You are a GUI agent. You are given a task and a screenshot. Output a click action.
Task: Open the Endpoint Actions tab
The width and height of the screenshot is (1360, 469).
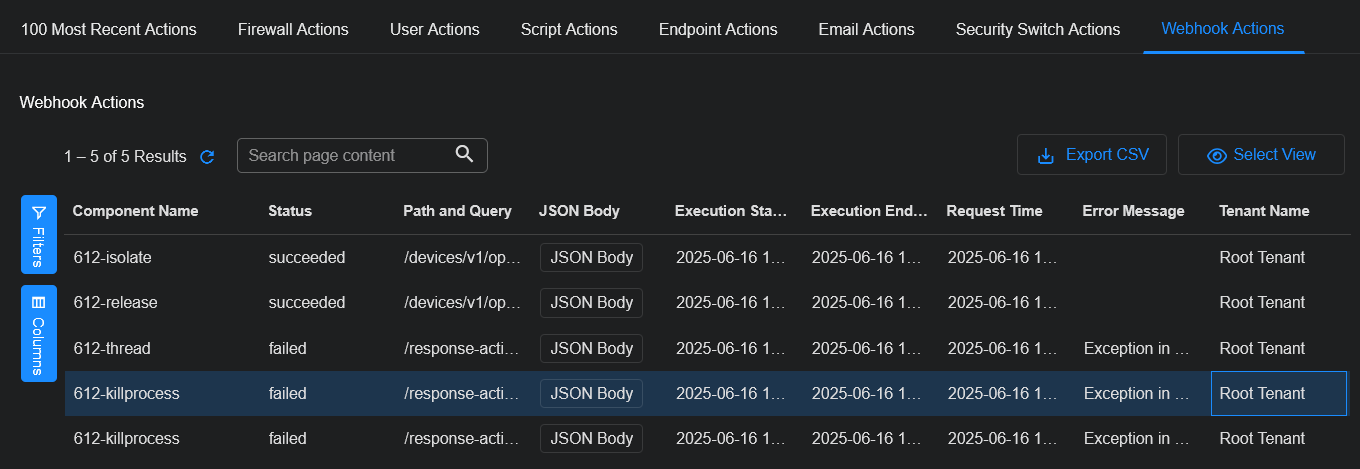coord(718,29)
